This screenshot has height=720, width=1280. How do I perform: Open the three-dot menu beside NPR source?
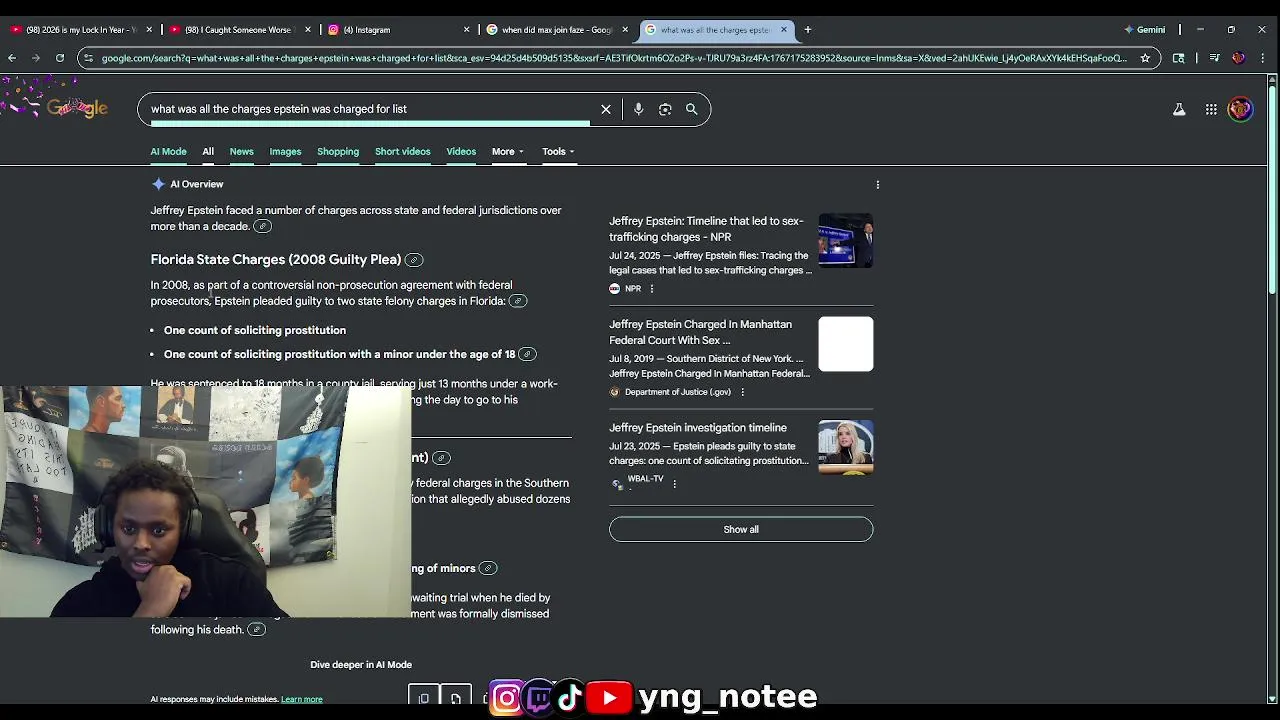pos(652,289)
